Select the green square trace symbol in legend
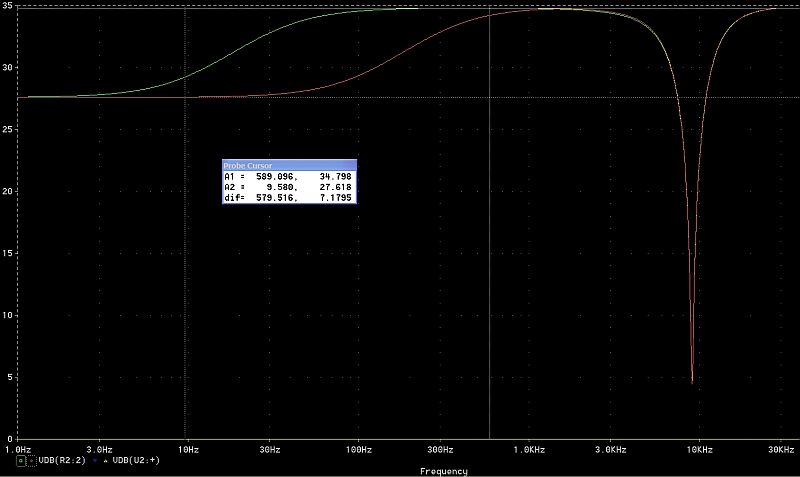The width and height of the screenshot is (800, 477). click(21, 461)
